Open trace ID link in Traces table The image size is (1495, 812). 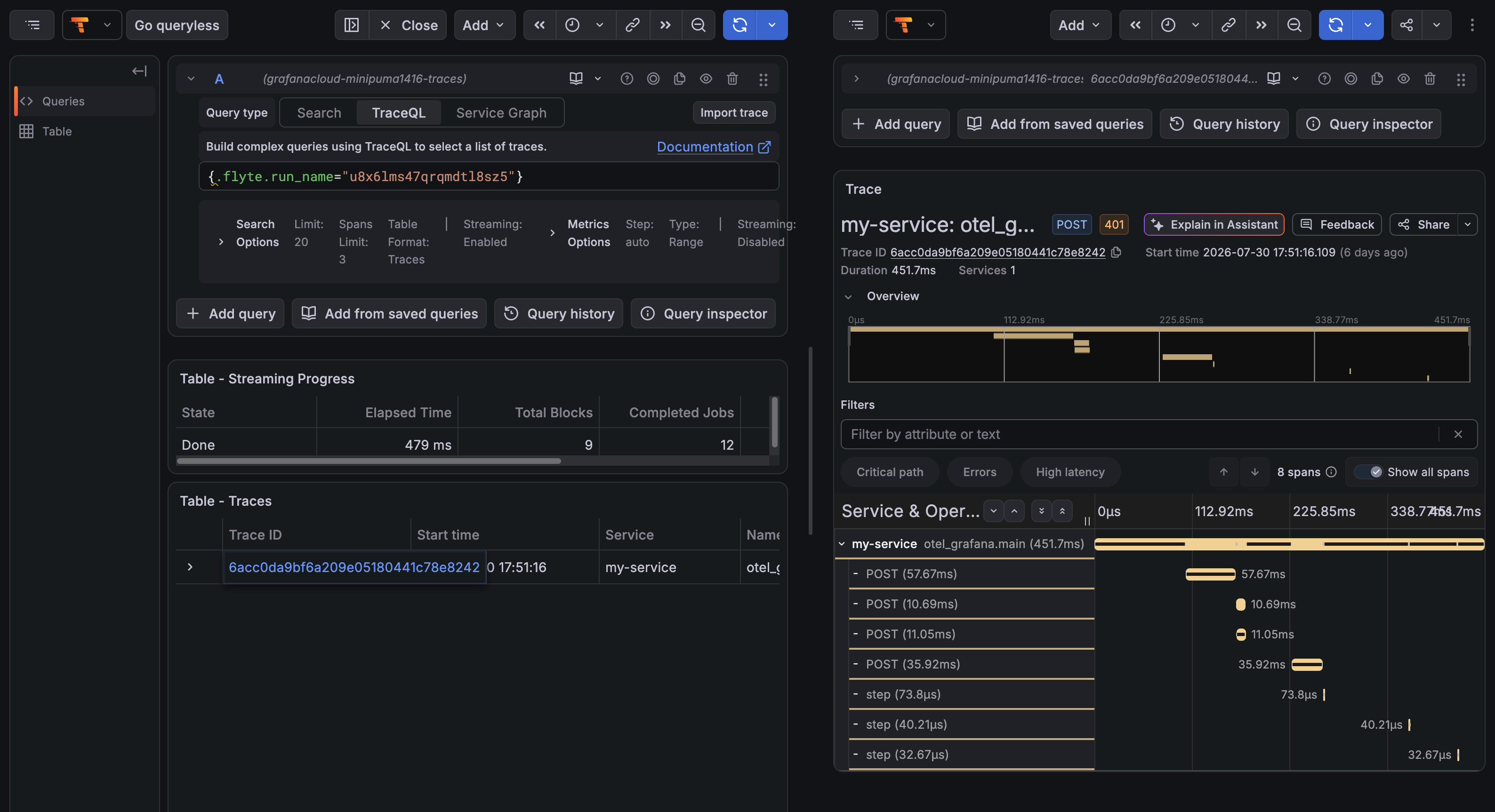[354, 567]
